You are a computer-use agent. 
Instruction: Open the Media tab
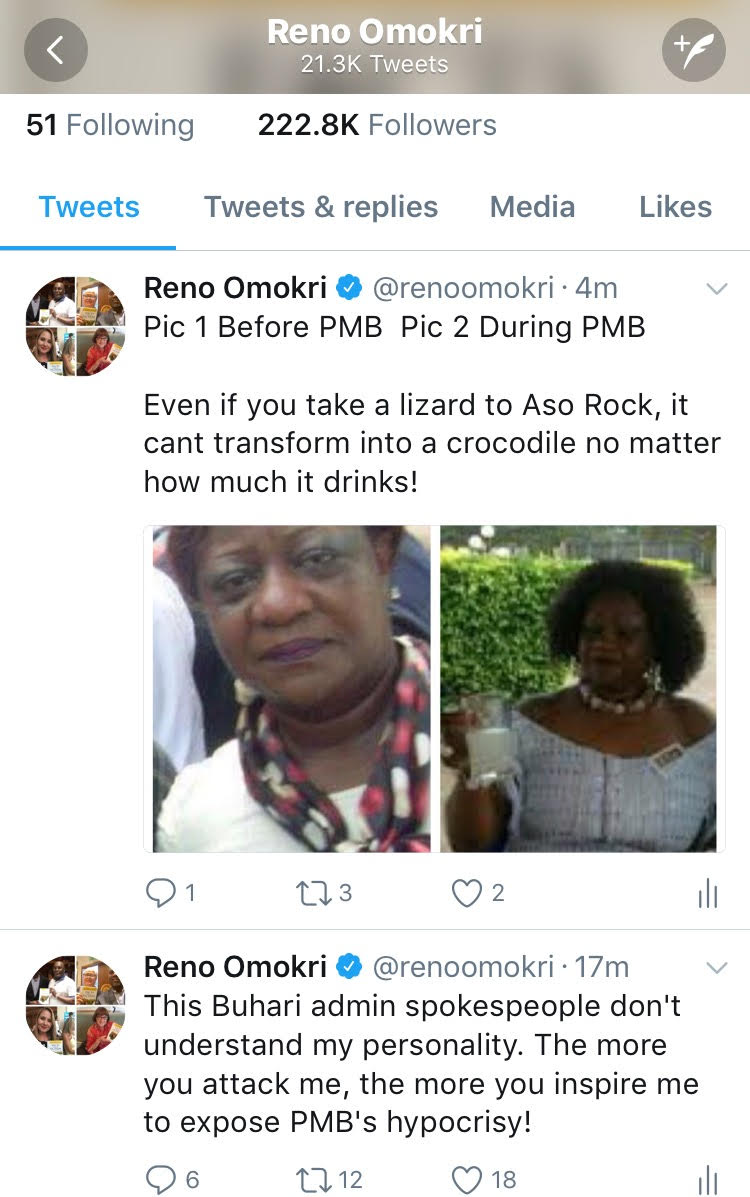[532, 207]
